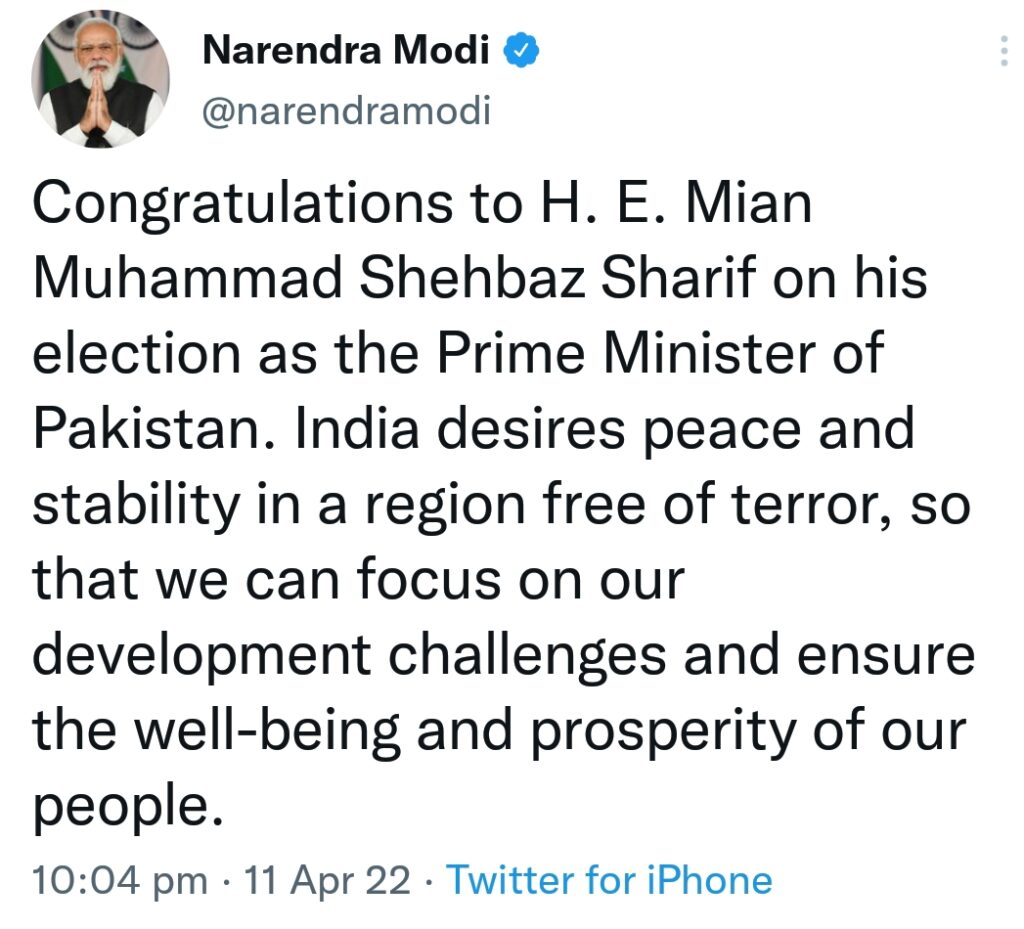
Task: Click the 10:04 pm timestamp
Action: click(x=120, y=880)
